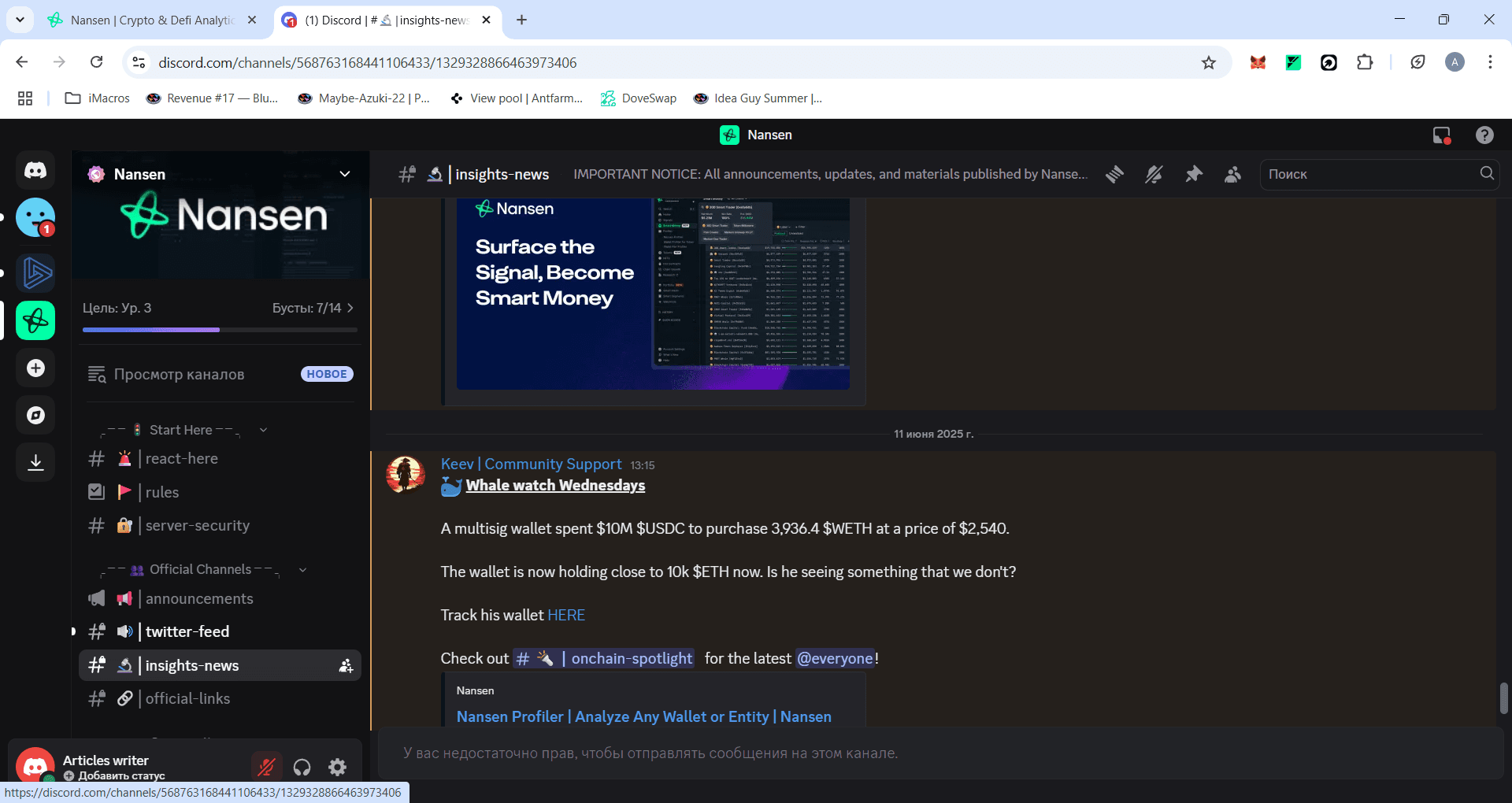This screenshot has height=803, width=1512.
Task: Open notification settings bell in header
Action: pos(1154,174)
